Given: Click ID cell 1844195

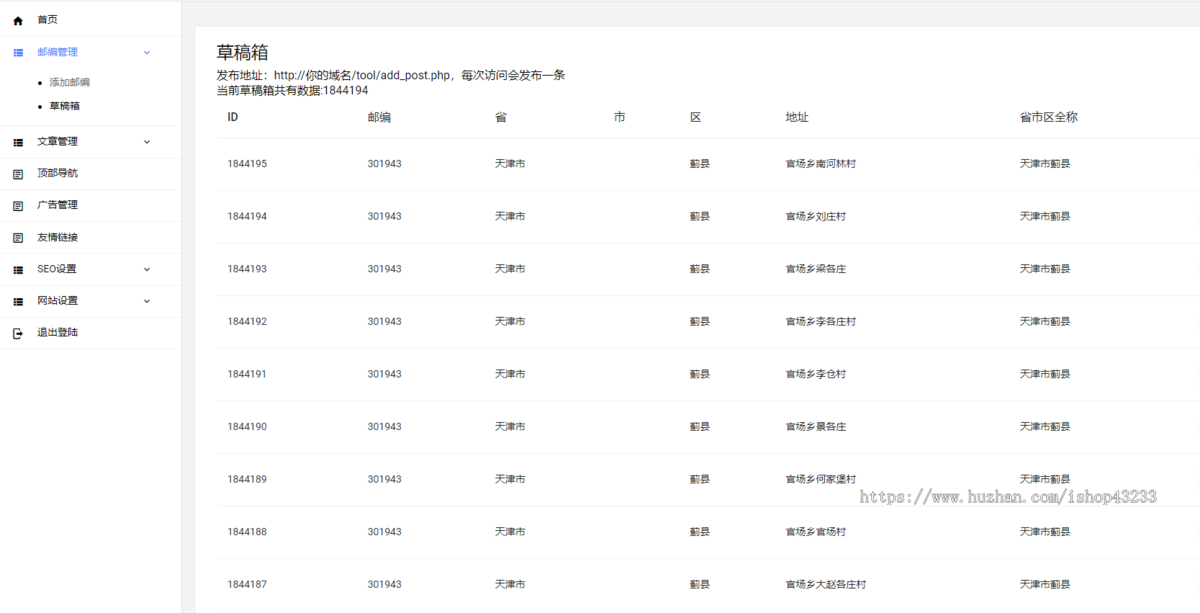Looking at the screenshot, I should pyautogui.click(x=247, y=163).
